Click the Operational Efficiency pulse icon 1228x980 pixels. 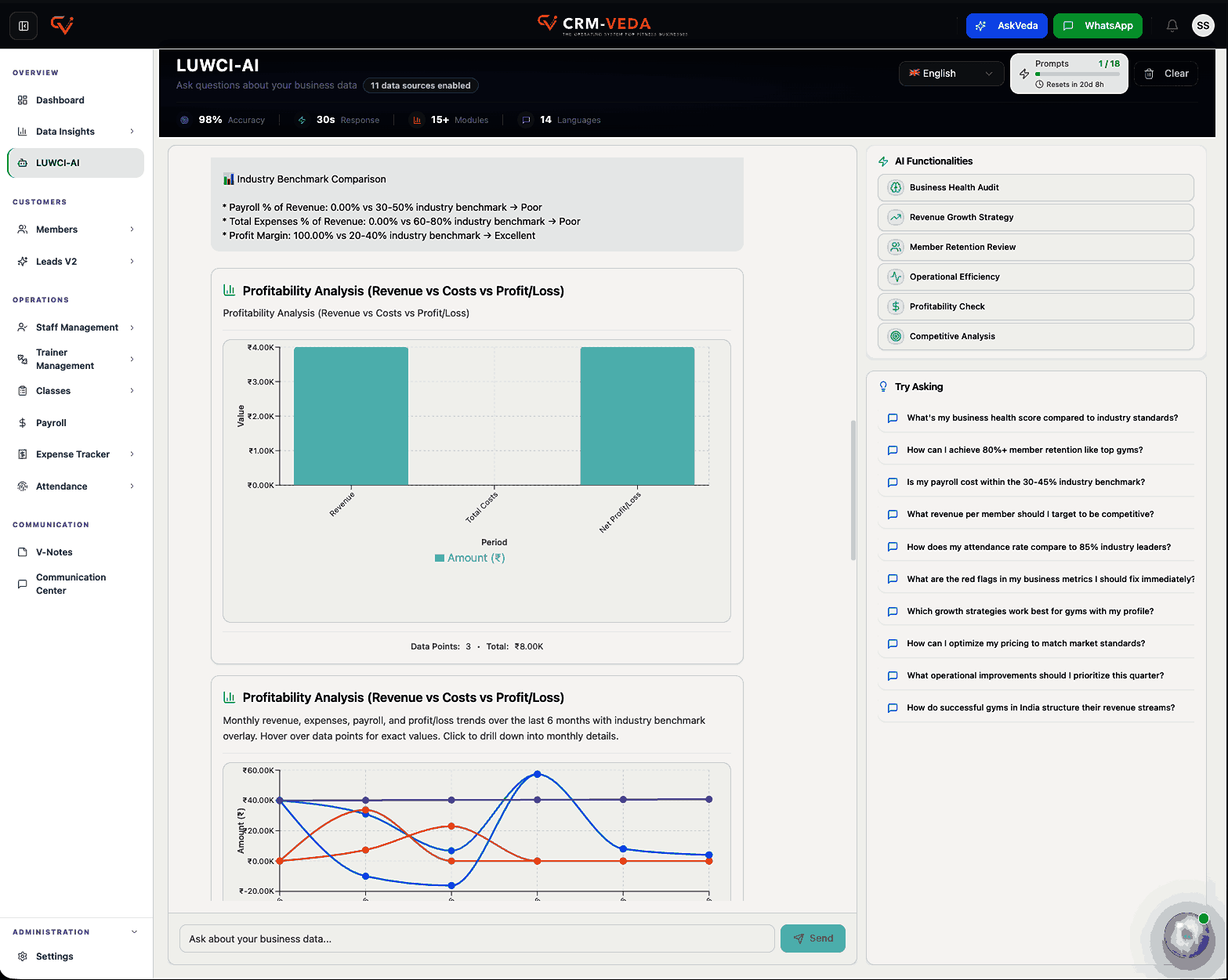coord(896,277)
